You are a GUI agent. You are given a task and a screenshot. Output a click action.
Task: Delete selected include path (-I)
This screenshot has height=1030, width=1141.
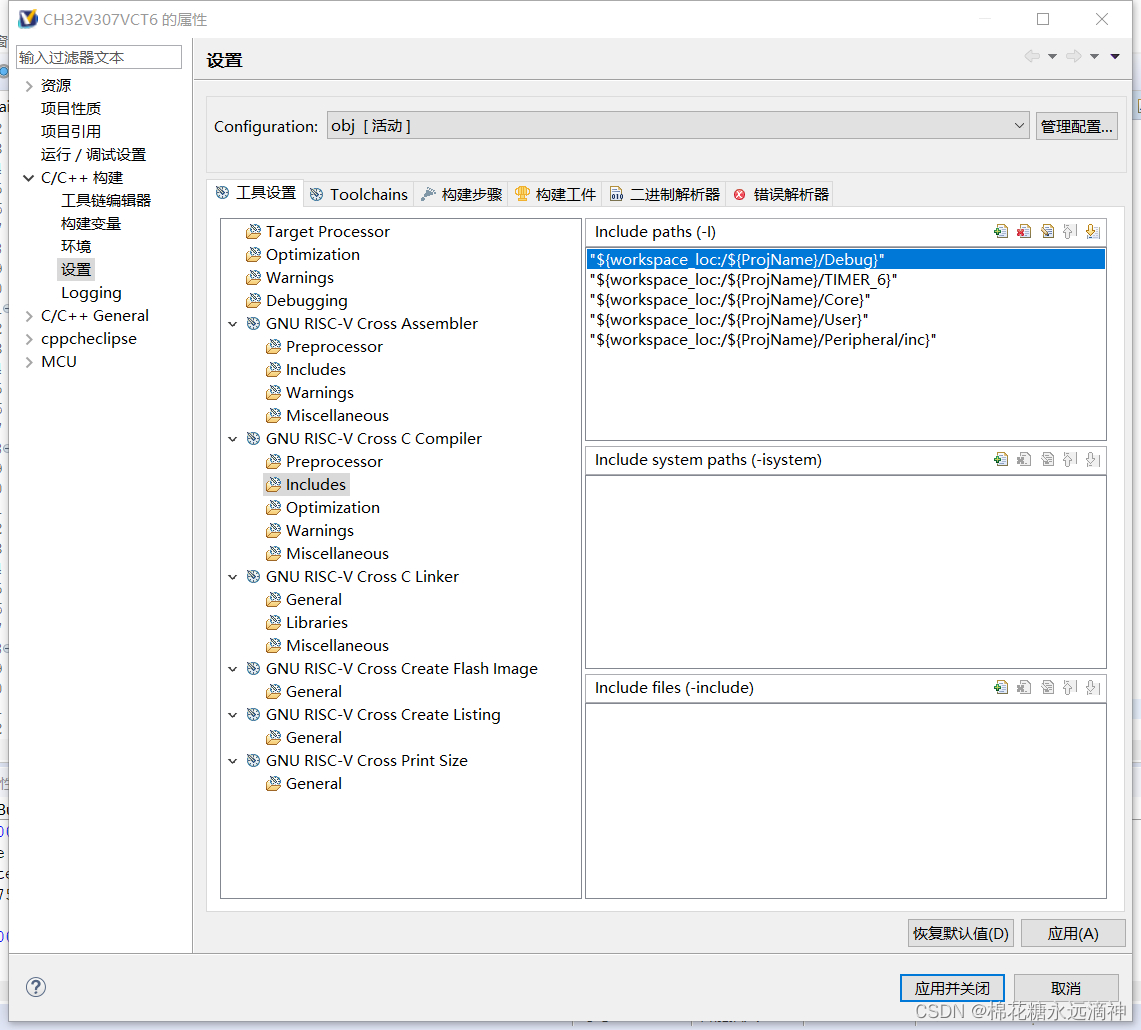[x=1024, y=231]
